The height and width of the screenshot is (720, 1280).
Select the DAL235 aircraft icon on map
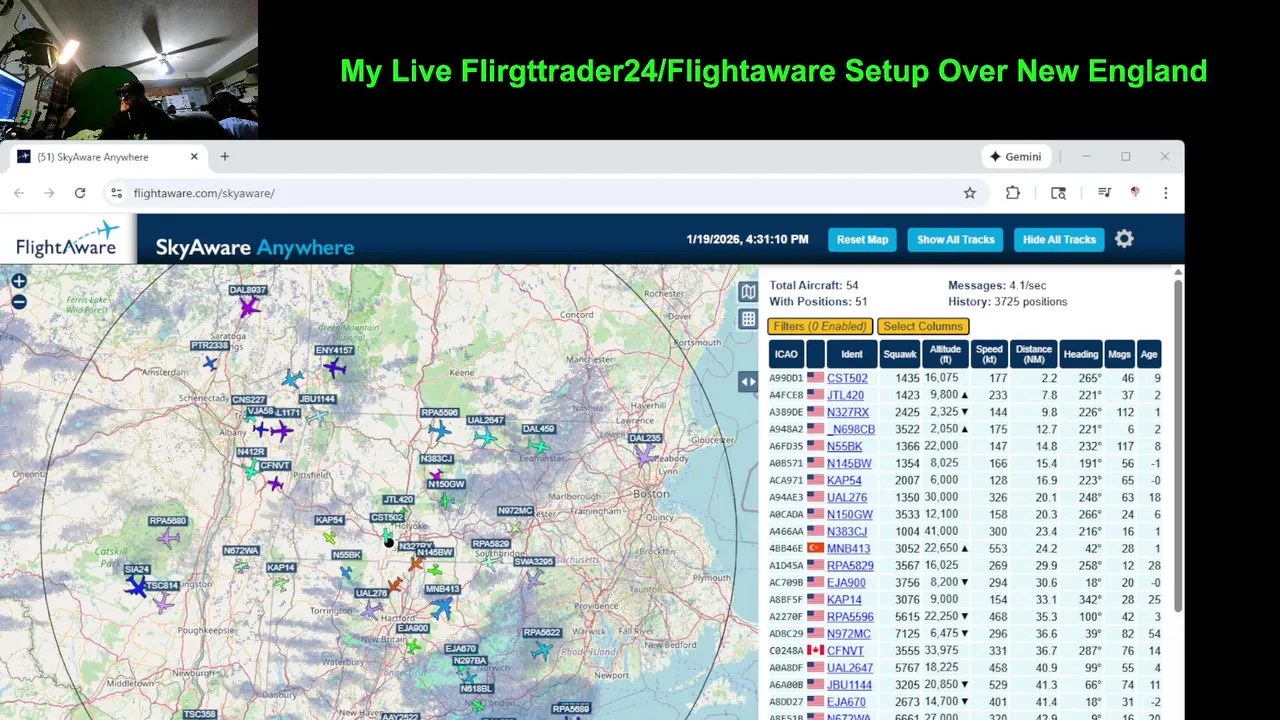[646, 455]
